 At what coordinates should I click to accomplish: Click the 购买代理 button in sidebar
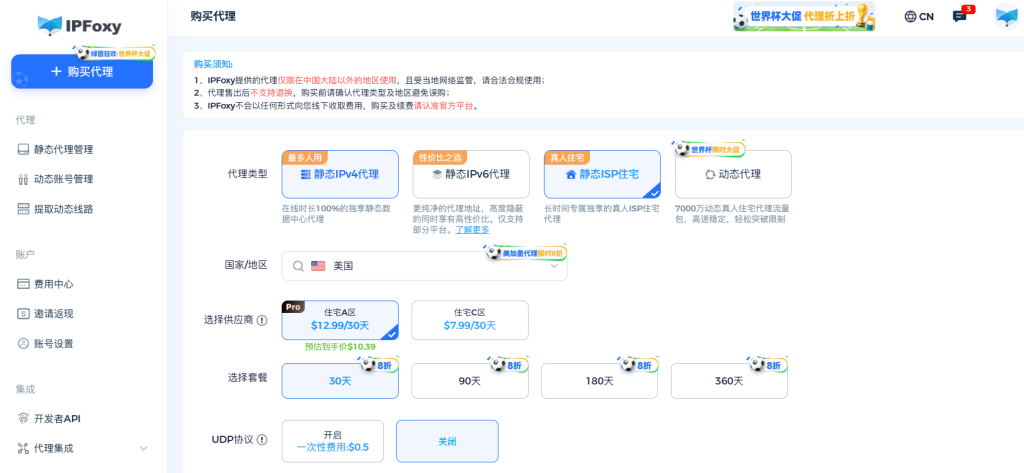pos(82,72)
